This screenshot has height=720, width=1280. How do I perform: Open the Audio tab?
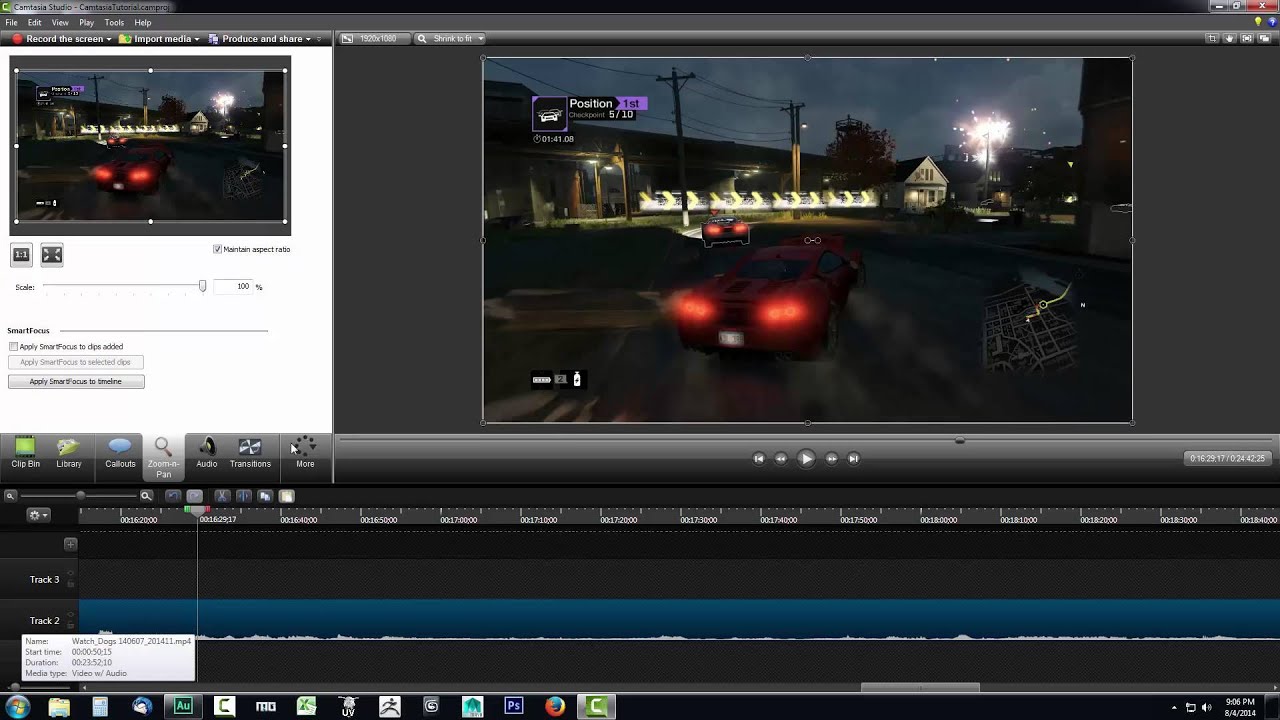tap(207, 453)
